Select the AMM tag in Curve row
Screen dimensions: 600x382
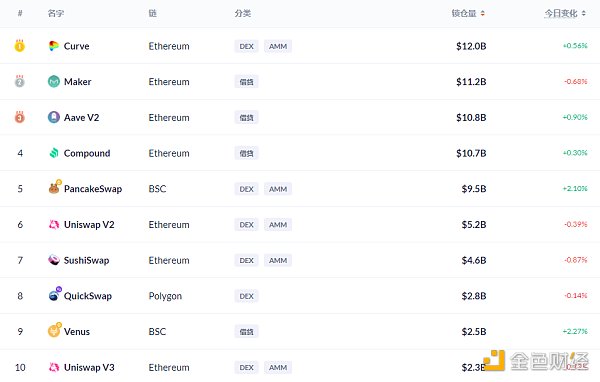(x=278, y=46)
